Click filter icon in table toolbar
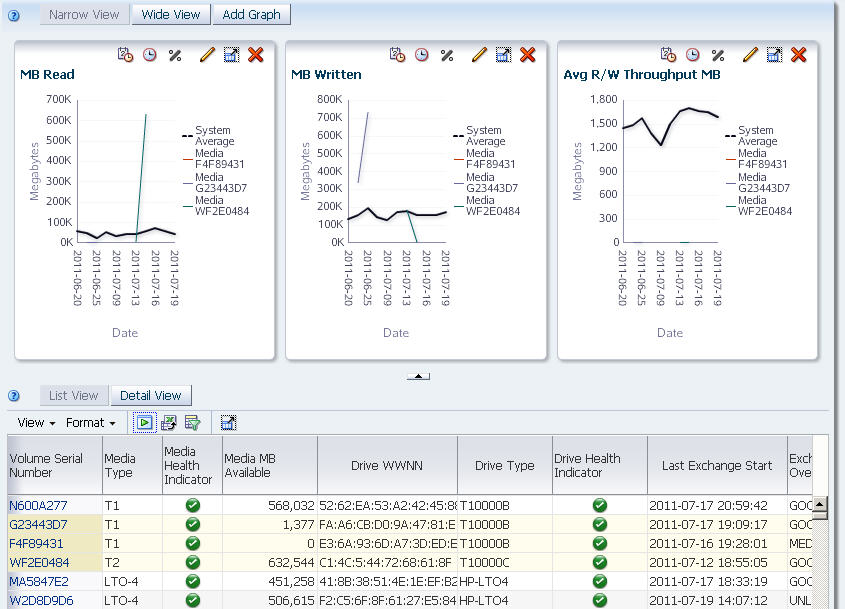The height and width of the screenshot is (609, 845). coord(193,423)
